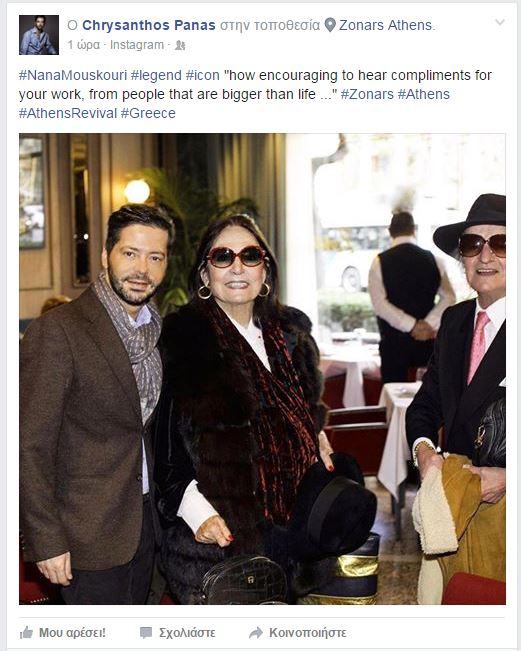The image size is (521, 651).
Task: Open the #Zonars hashtag
Action: tap(367, 94)
